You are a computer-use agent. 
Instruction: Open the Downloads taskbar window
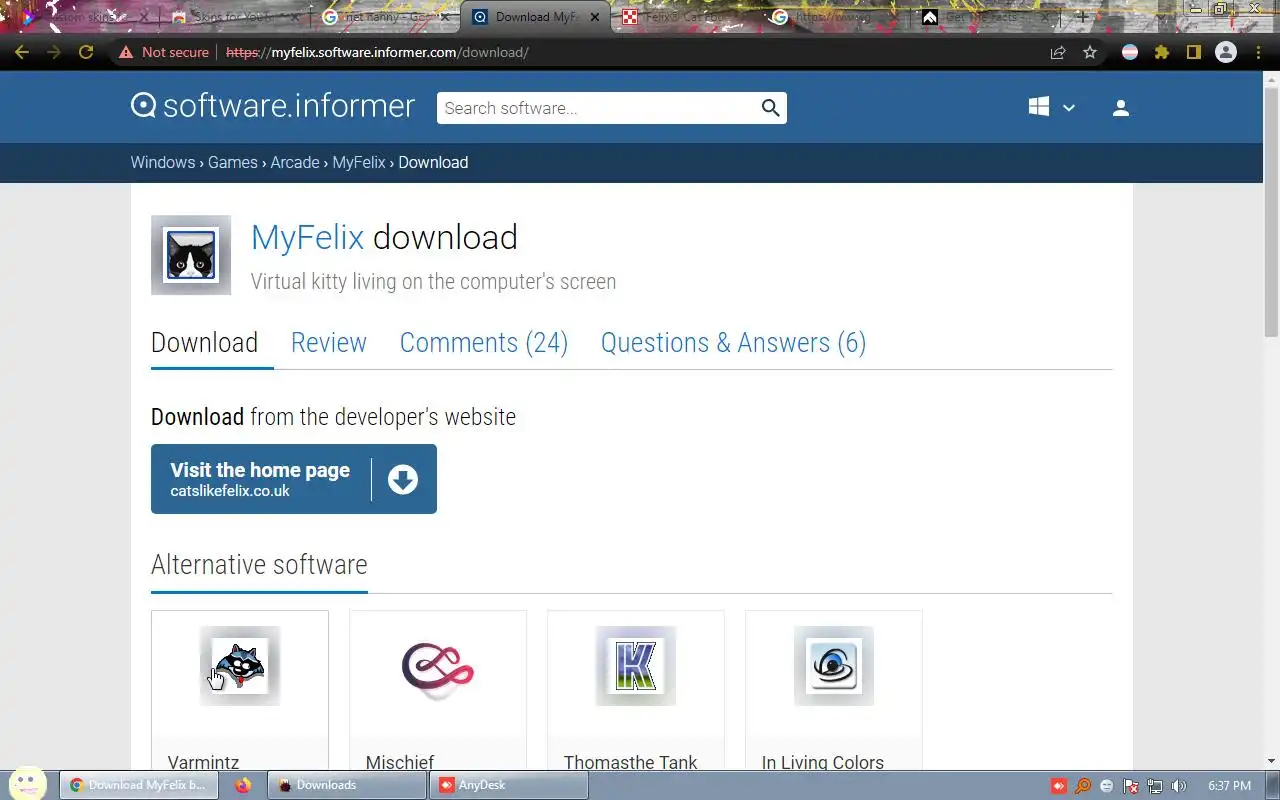point(347,785)
